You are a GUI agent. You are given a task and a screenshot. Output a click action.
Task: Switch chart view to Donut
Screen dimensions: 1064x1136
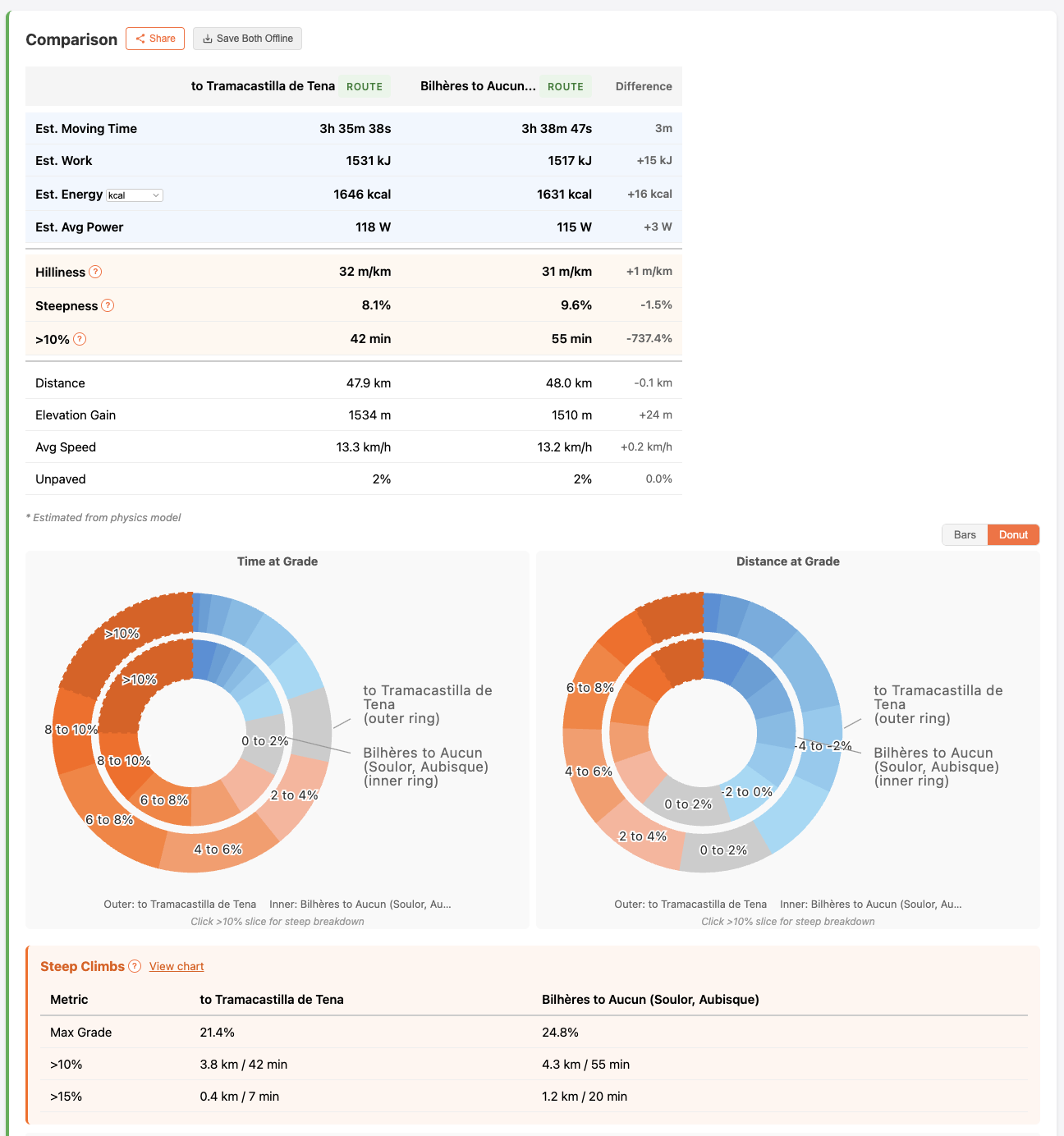coord(1013,534)
